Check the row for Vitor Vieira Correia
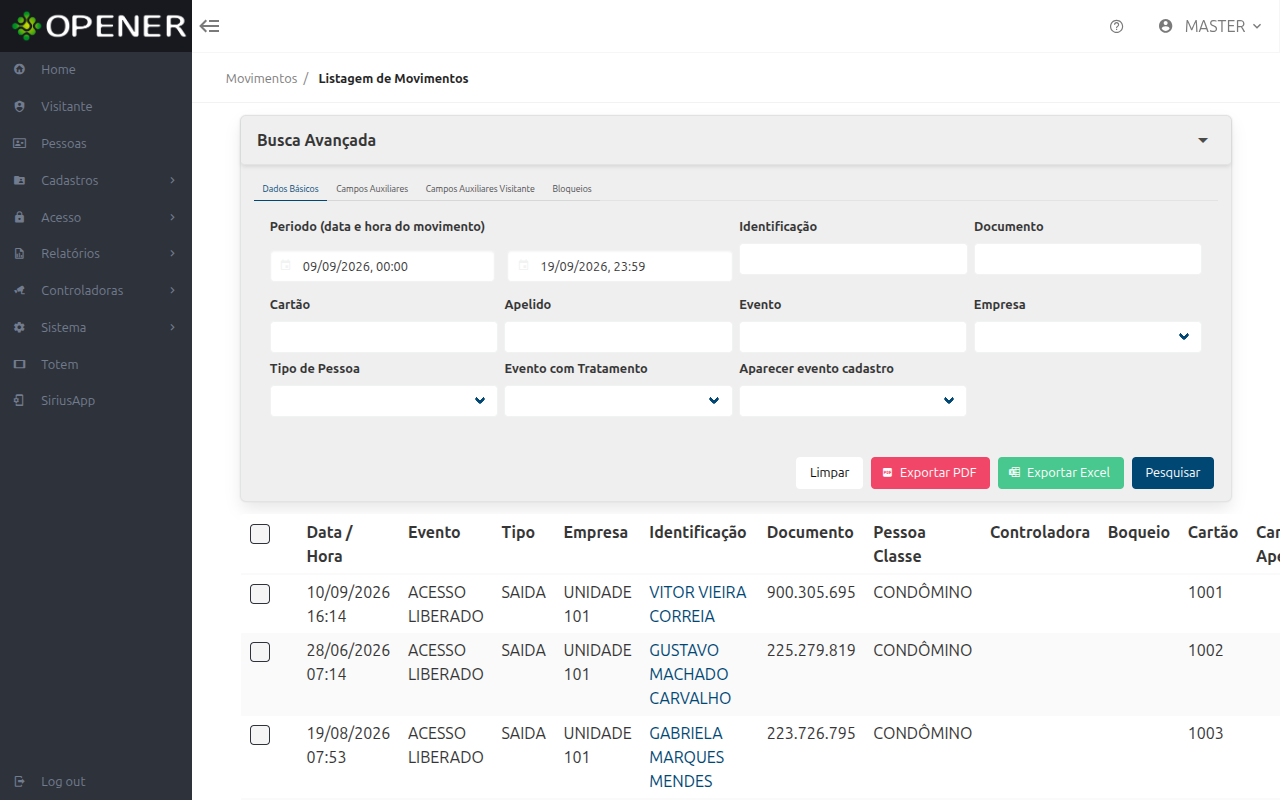 260,594
